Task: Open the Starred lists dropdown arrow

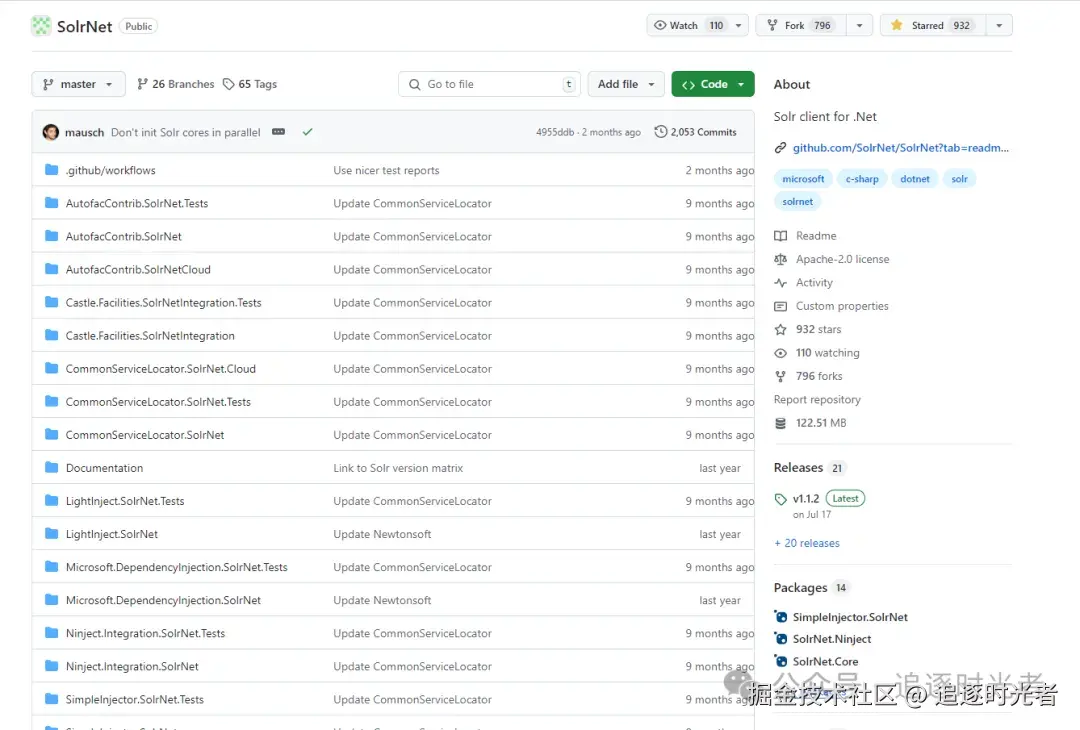Action: [x=999, y=25]
